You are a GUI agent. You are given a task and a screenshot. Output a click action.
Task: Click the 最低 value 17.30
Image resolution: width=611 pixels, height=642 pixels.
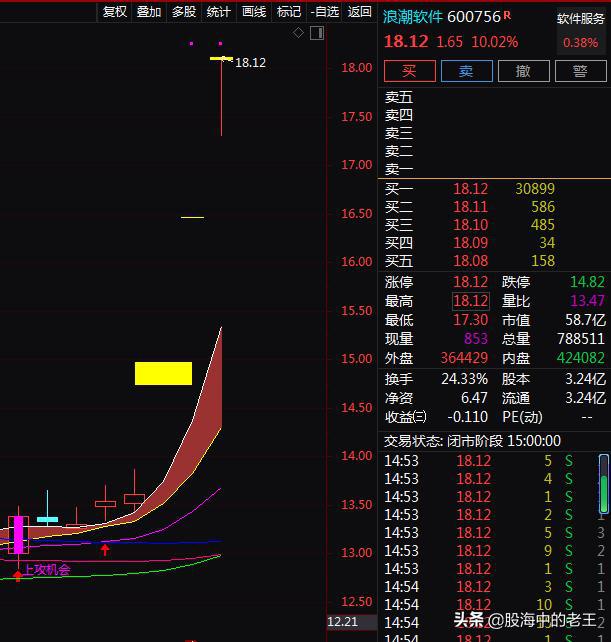(471, 320)
